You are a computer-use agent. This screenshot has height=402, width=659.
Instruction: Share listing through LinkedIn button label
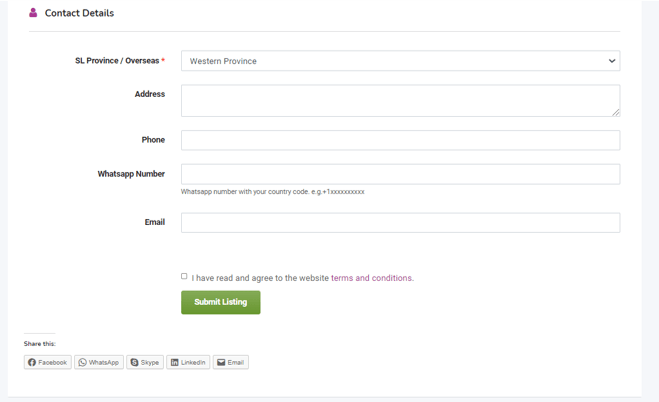(x=193, y=363)
